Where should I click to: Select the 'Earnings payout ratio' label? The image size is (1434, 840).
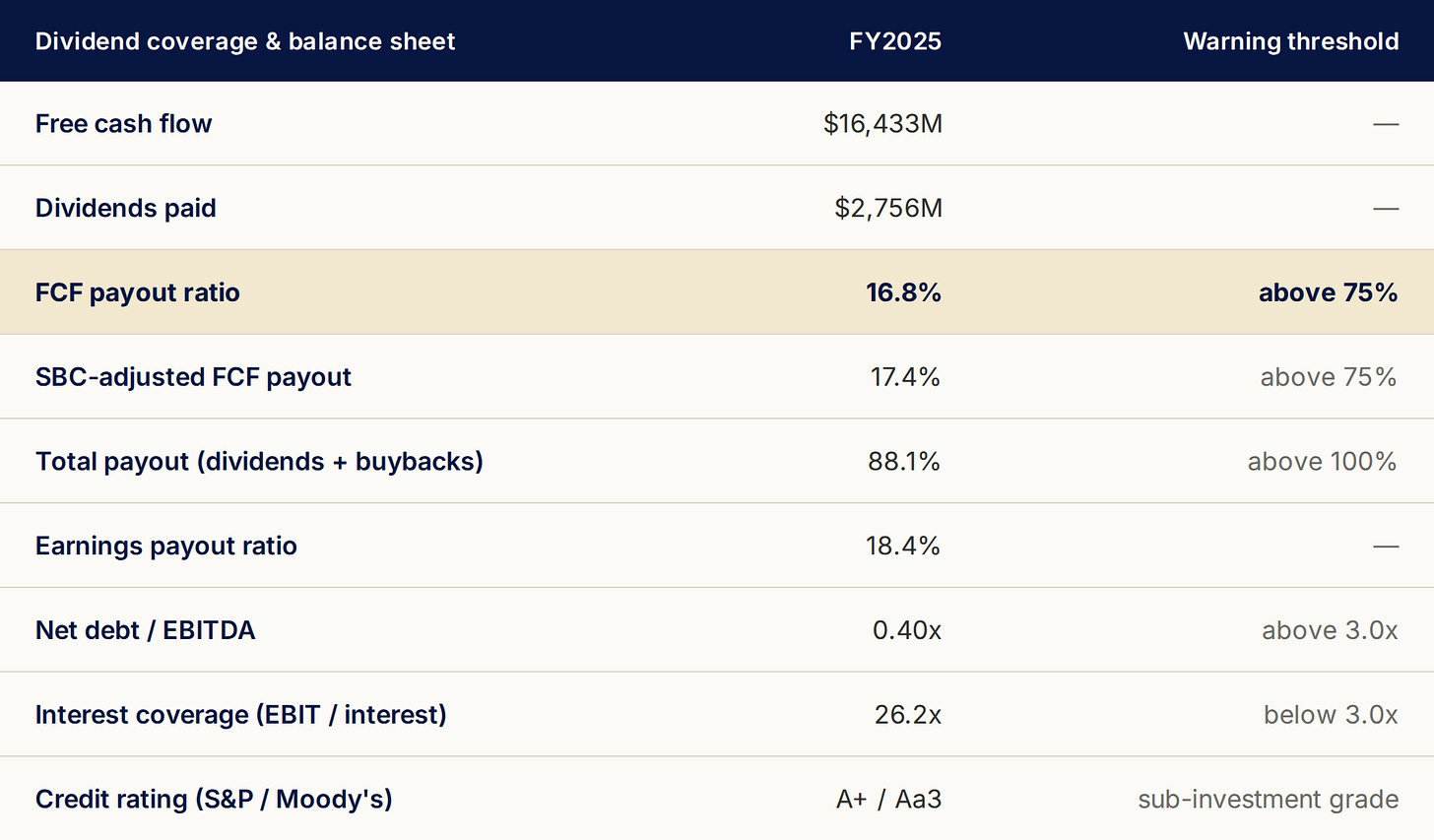(x=166, y=546)
